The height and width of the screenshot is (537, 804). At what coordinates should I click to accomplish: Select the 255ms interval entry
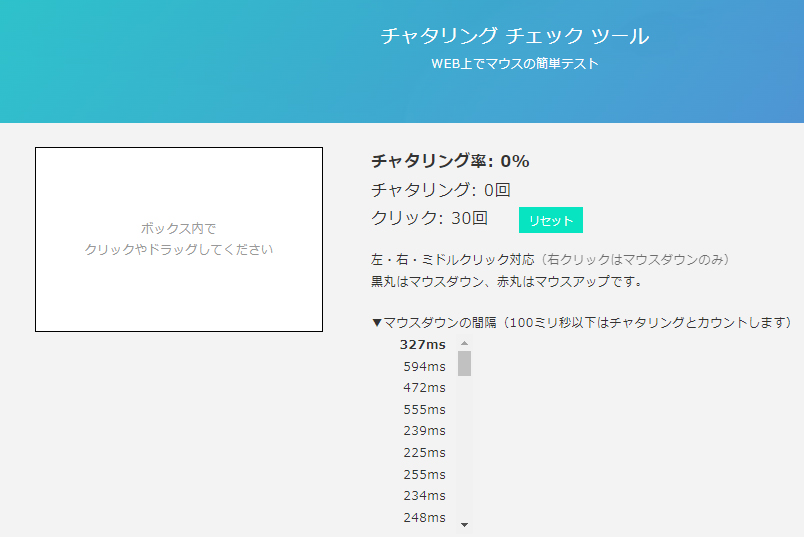[424, 475]
